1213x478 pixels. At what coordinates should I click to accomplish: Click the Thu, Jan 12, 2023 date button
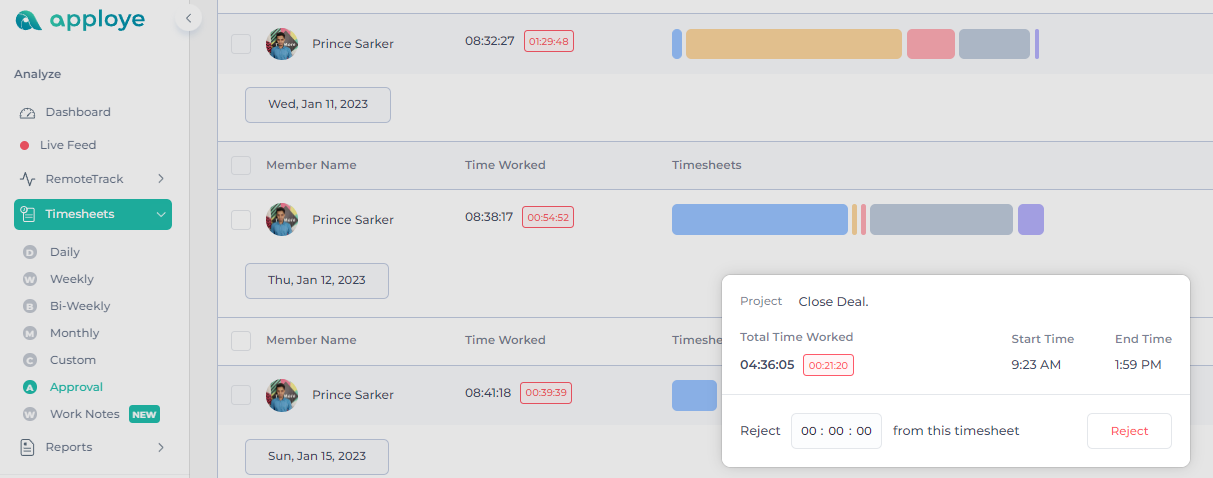(317, 281)
